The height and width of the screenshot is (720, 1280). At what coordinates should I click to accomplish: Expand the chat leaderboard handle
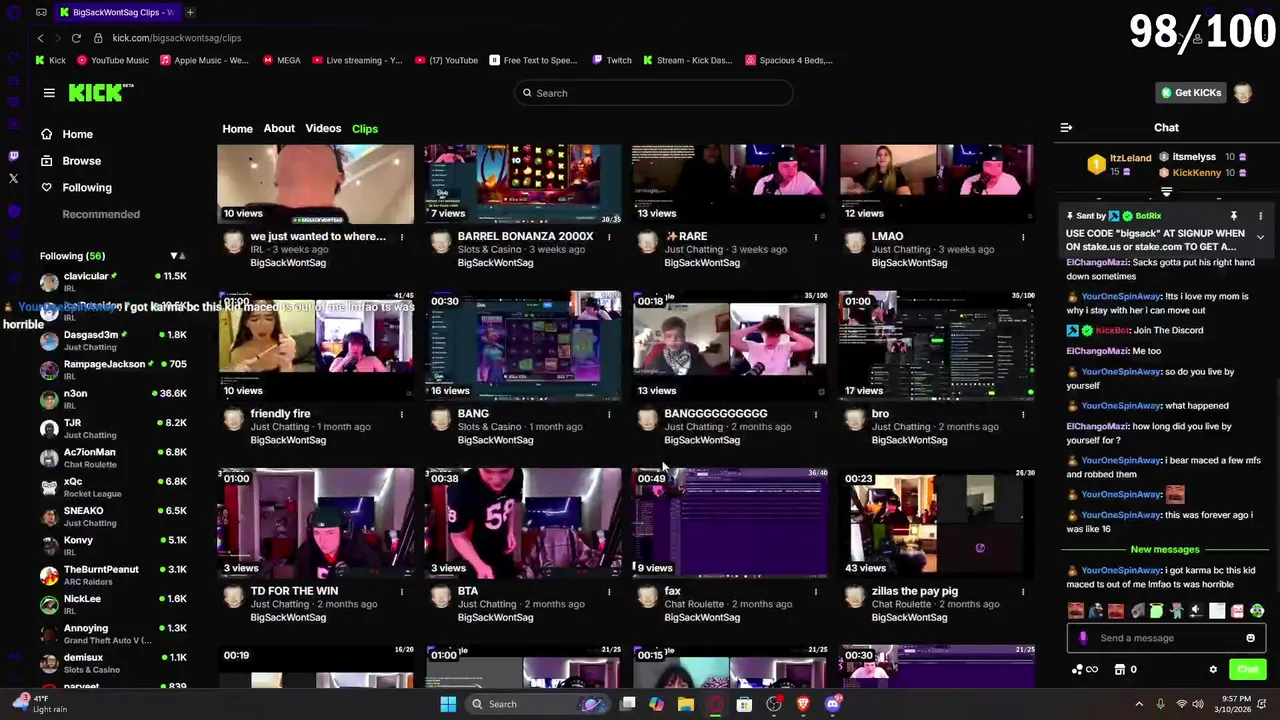(x=1166, y=191)
